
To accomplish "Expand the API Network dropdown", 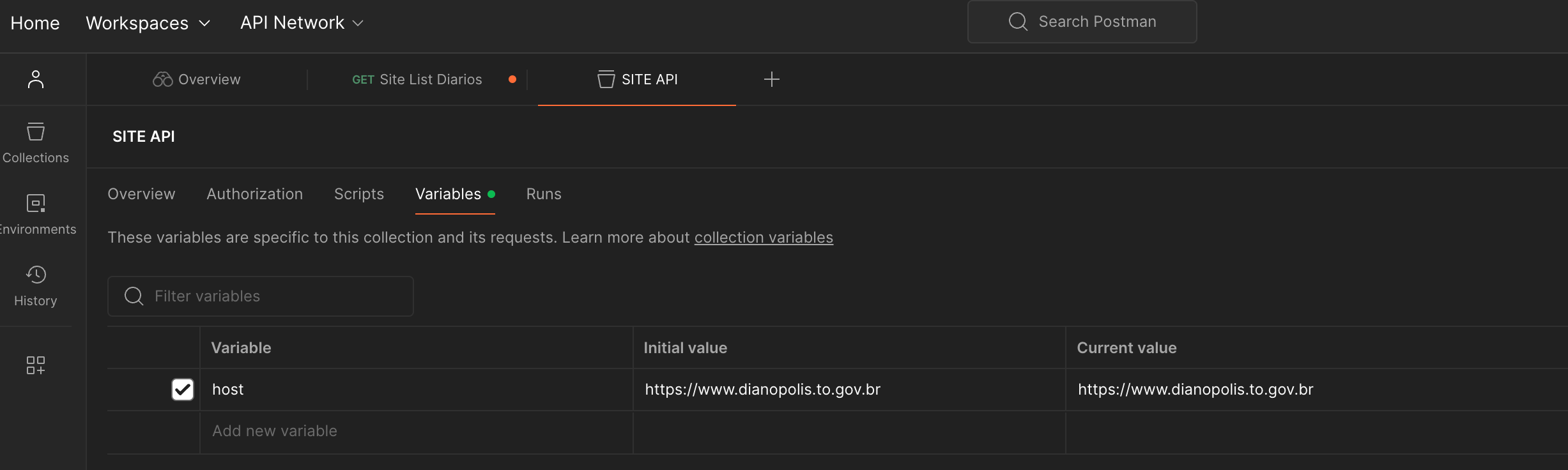I will pyautogui.click(x=302, y=23).
